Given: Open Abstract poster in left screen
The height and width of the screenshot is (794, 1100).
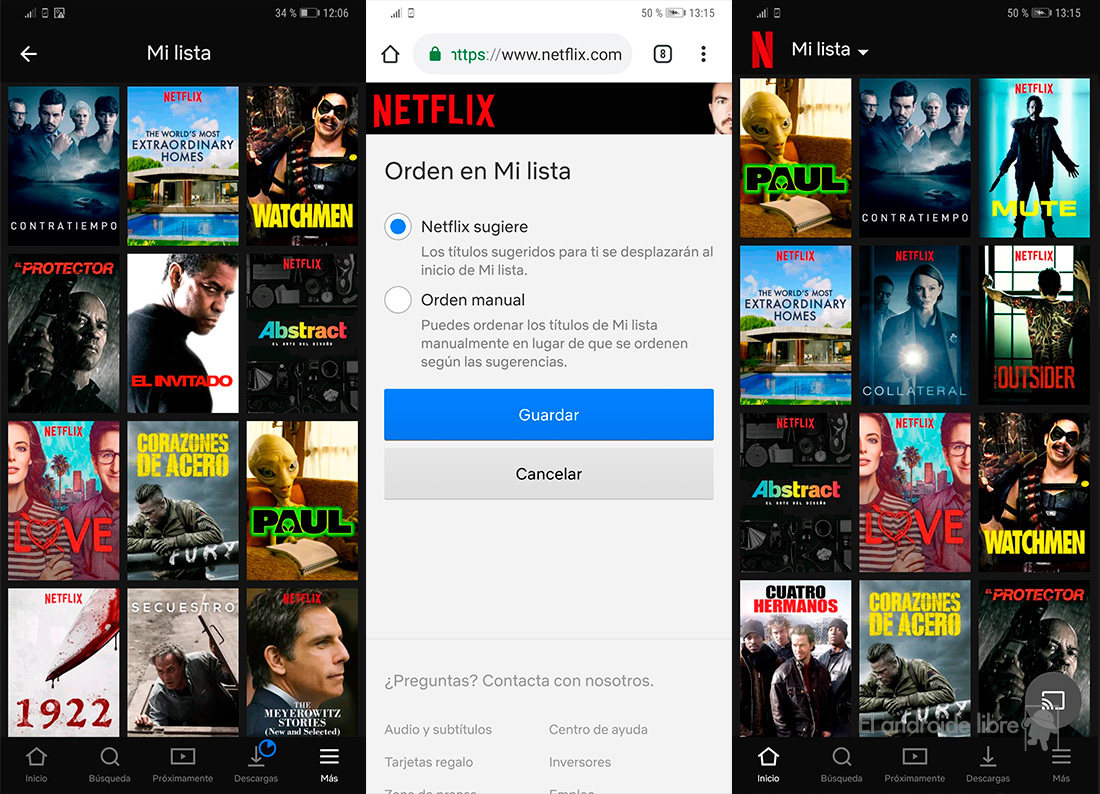Looking at the screenshot, I should click(302, 333).
